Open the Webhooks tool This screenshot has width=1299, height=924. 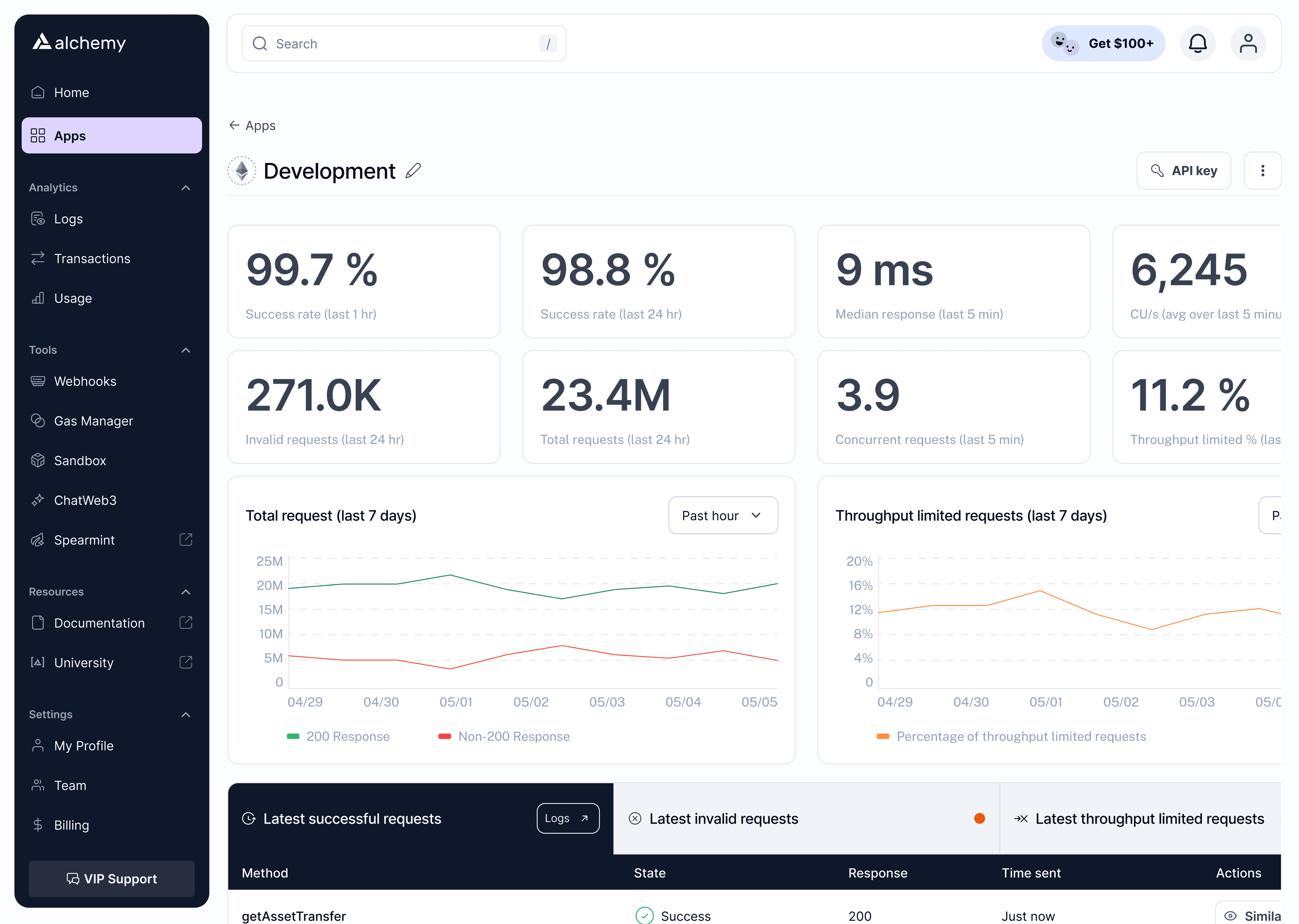click(85, 381)
